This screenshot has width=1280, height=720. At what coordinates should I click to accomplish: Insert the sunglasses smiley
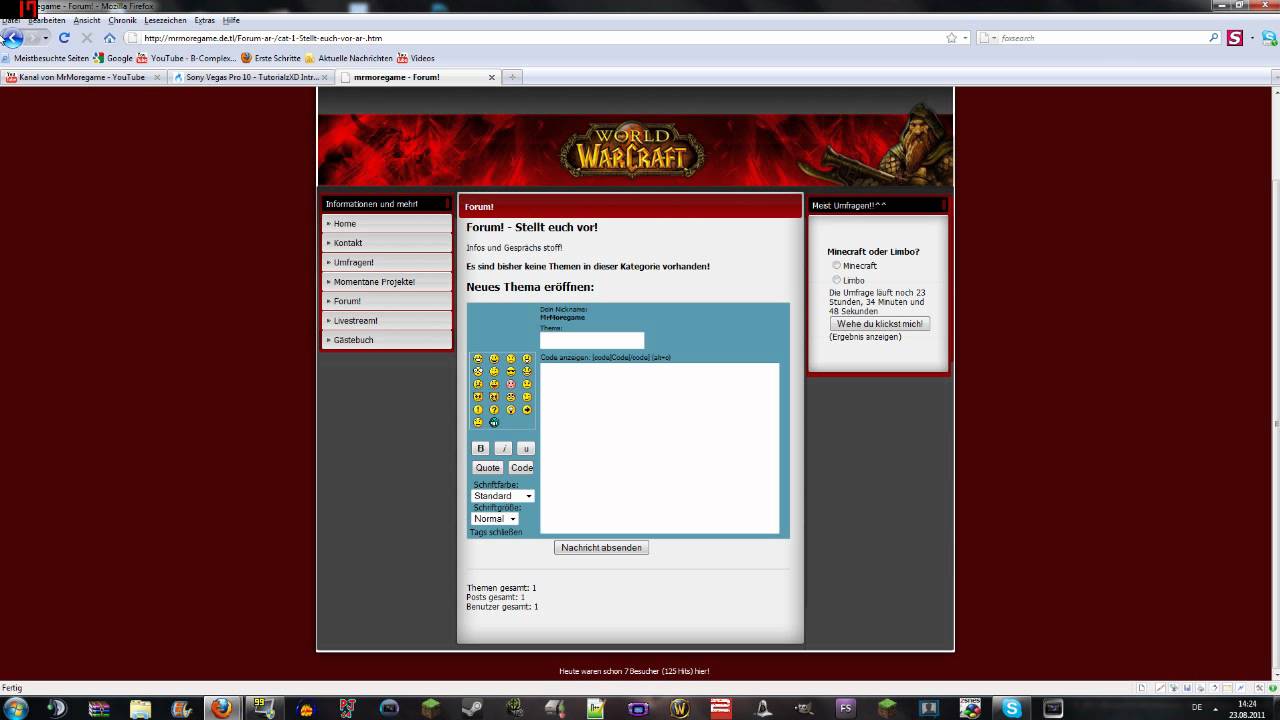coord(511,371)
